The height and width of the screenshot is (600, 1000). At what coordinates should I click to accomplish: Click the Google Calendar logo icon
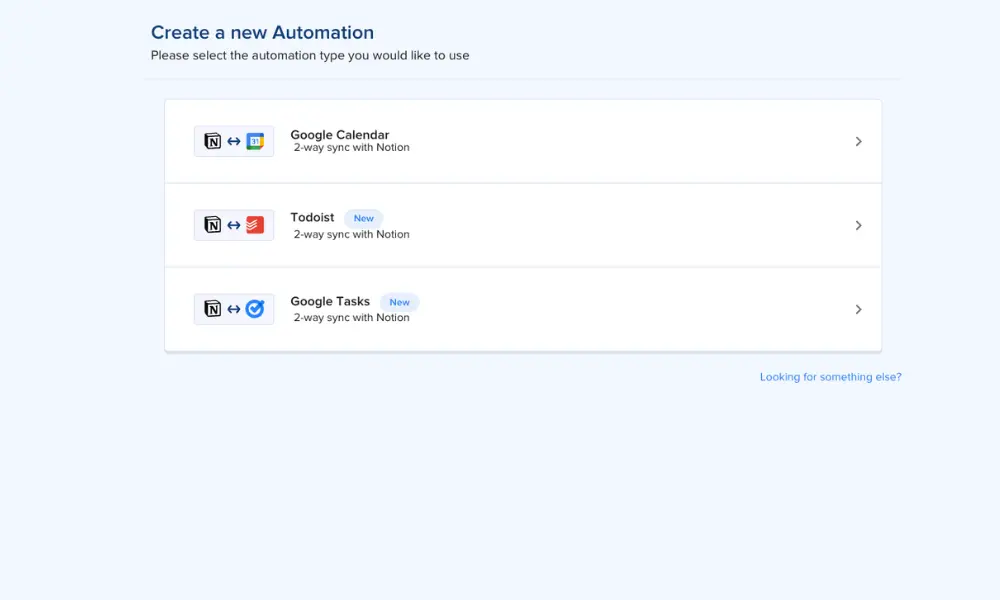coord(255,141)
